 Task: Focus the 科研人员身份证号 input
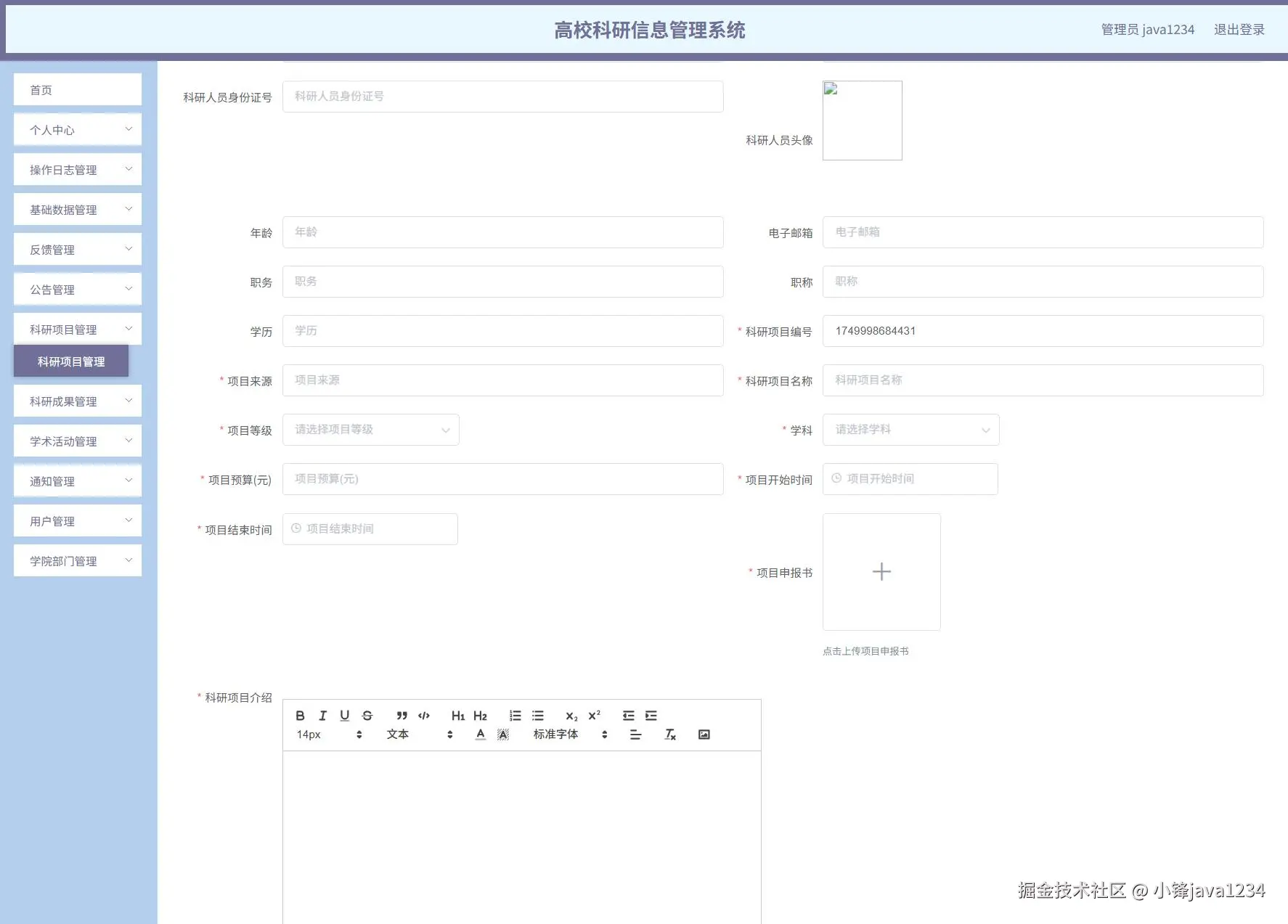click(503, 97)
